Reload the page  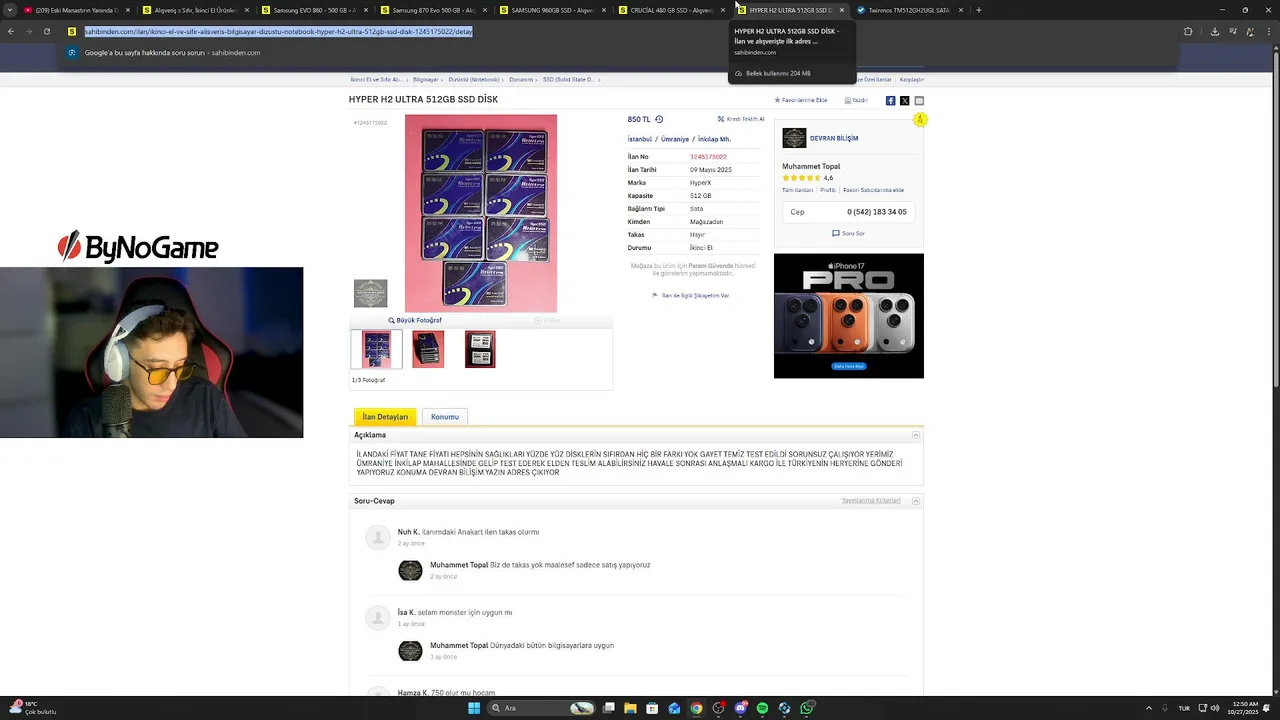[x=46, y=31]
